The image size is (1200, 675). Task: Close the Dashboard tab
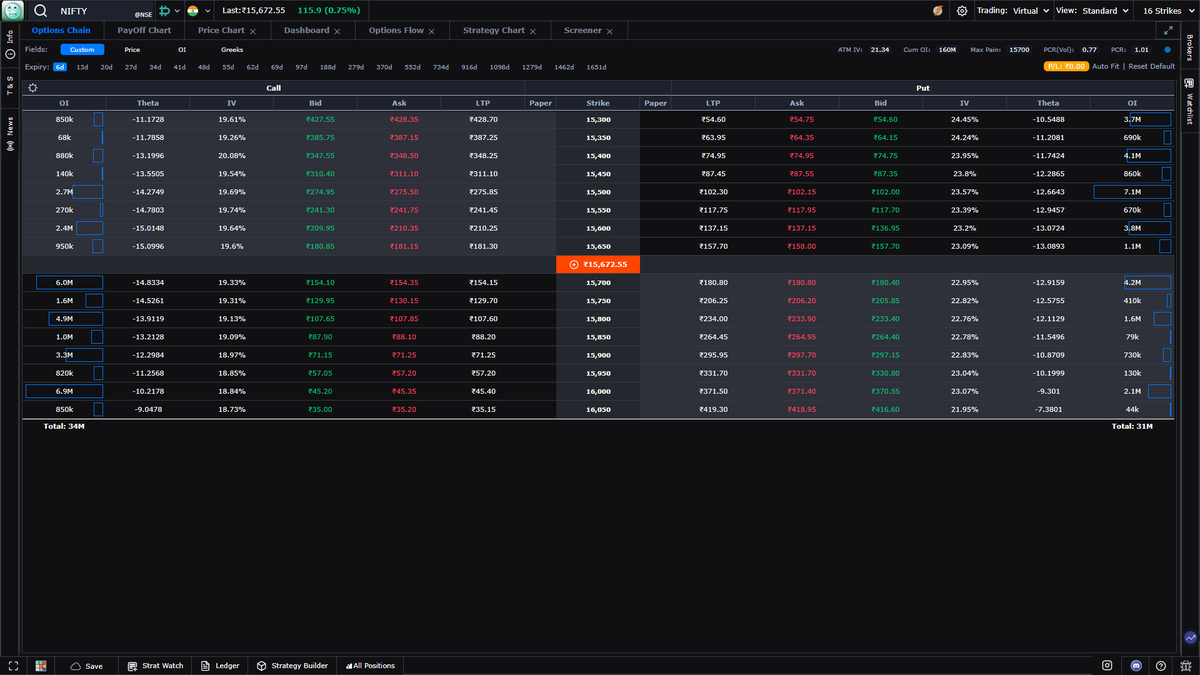[338, 31]
